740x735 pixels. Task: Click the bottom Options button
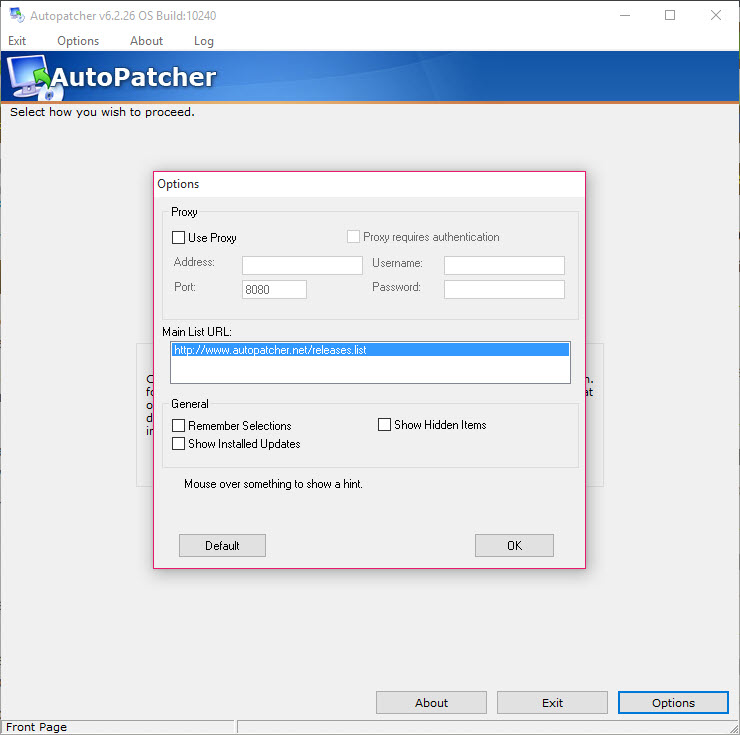[673, 703]
